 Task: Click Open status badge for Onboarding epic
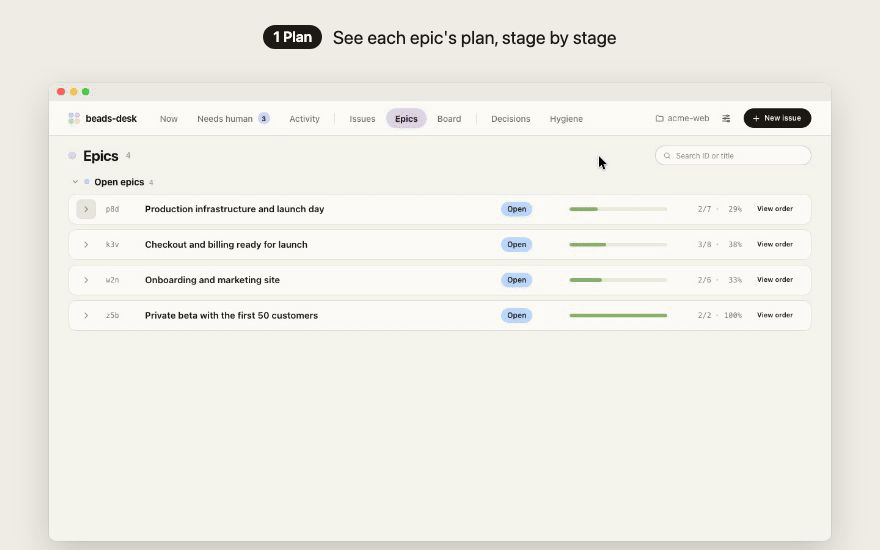[x=516, y=280]
